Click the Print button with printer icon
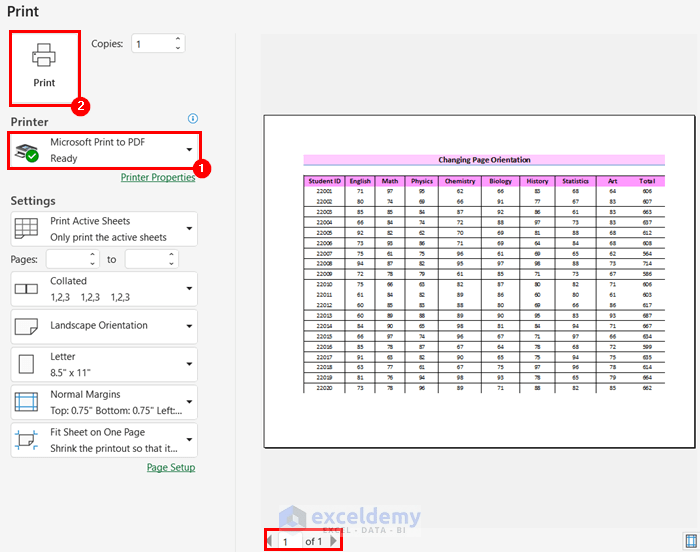The width and height of the screenshot is (700, 552). (44, 68)
